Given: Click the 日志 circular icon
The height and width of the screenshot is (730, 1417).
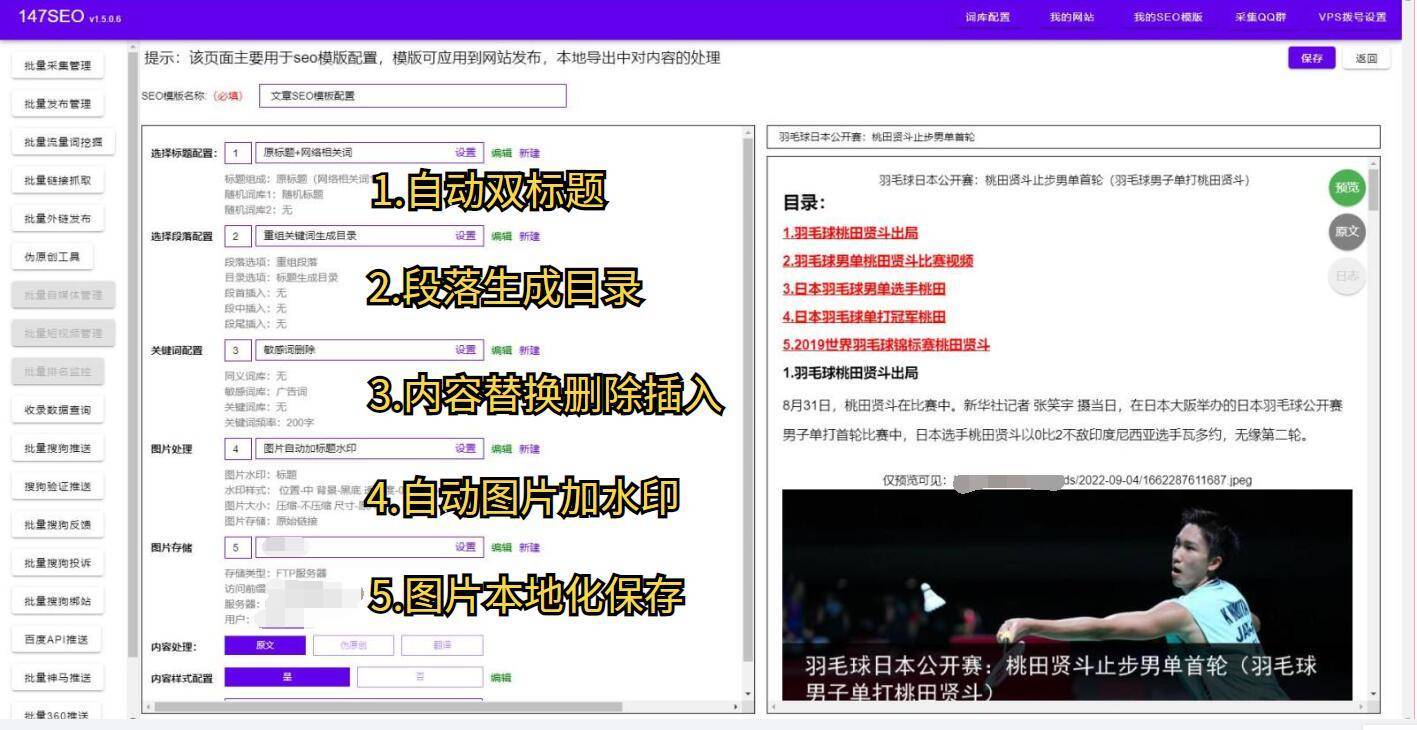Looking at the screenshot, I should (1346, 274).
